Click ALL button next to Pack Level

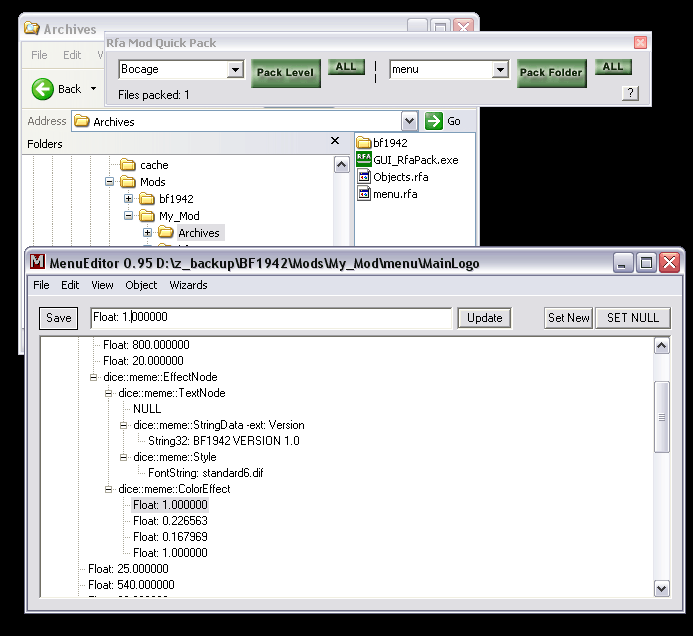[x=346, y=67]
